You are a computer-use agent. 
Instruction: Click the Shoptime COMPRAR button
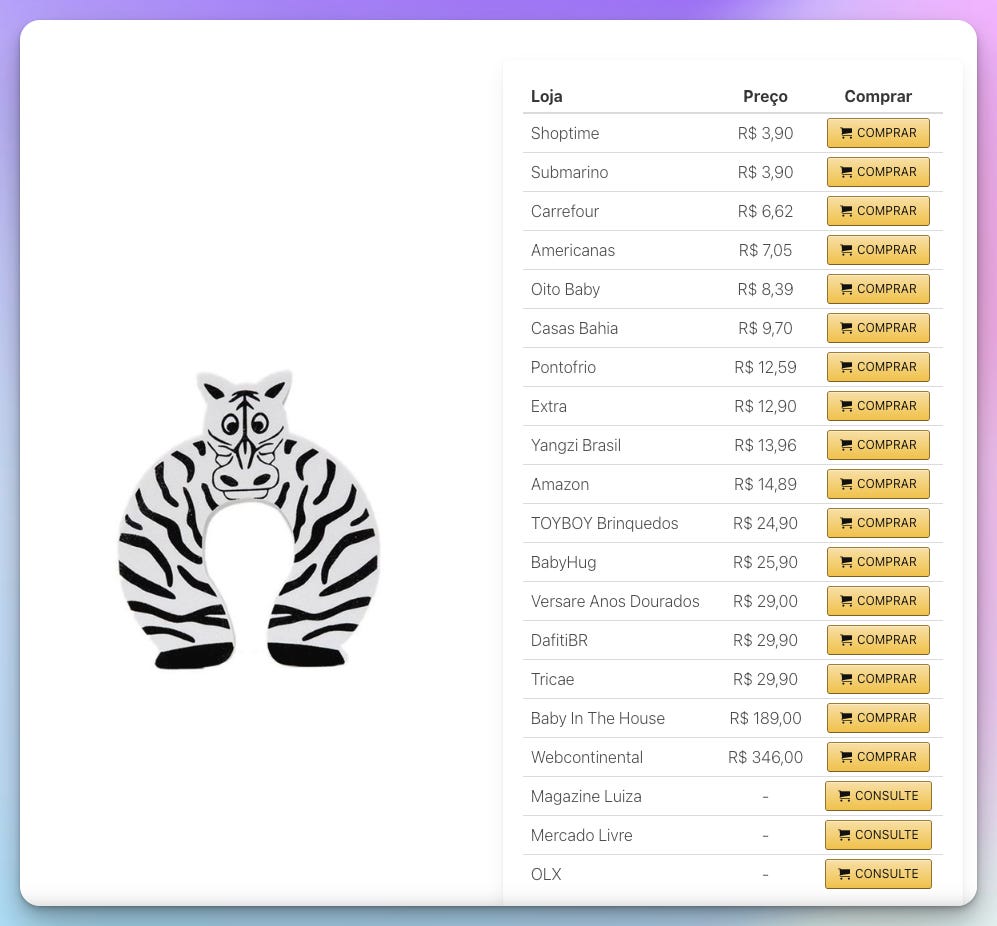(x=878, y=133)
